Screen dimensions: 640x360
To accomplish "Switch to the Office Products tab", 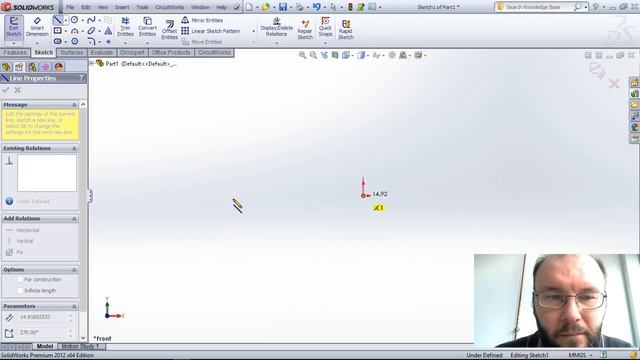I will (x=171, y=53).
